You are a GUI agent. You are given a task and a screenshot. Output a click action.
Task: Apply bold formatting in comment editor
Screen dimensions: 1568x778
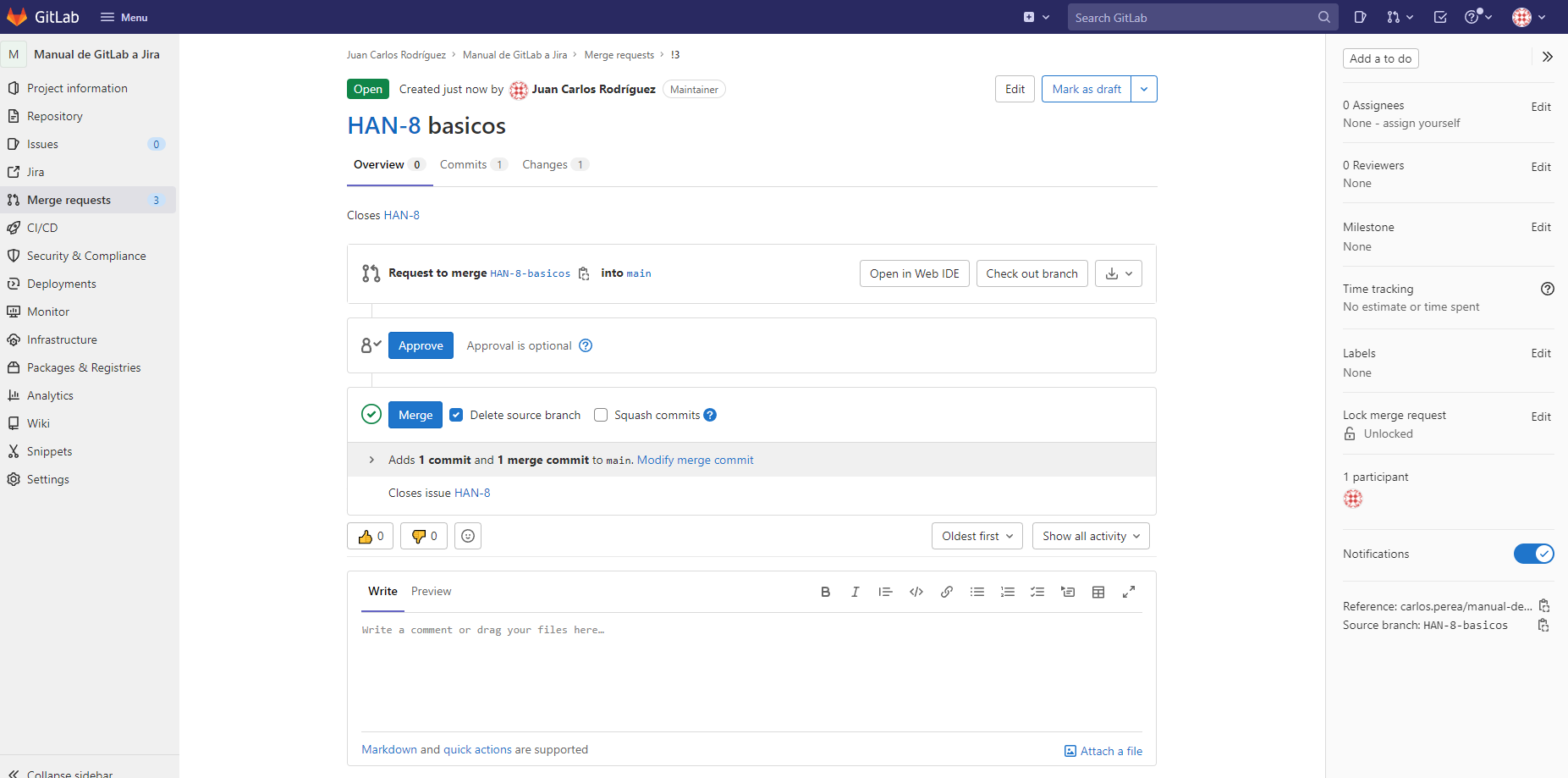tap(825, 592)
